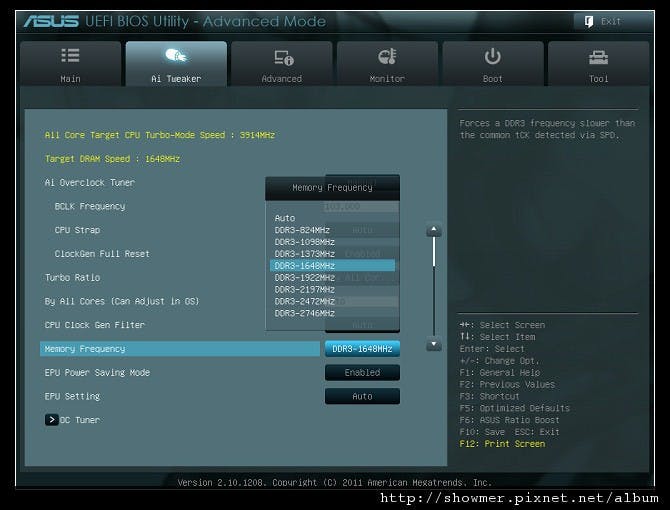Choose DDR3-1373MHz memory frequency
The height and width of the screenshot is (510, 670).
tap(305, 254)
